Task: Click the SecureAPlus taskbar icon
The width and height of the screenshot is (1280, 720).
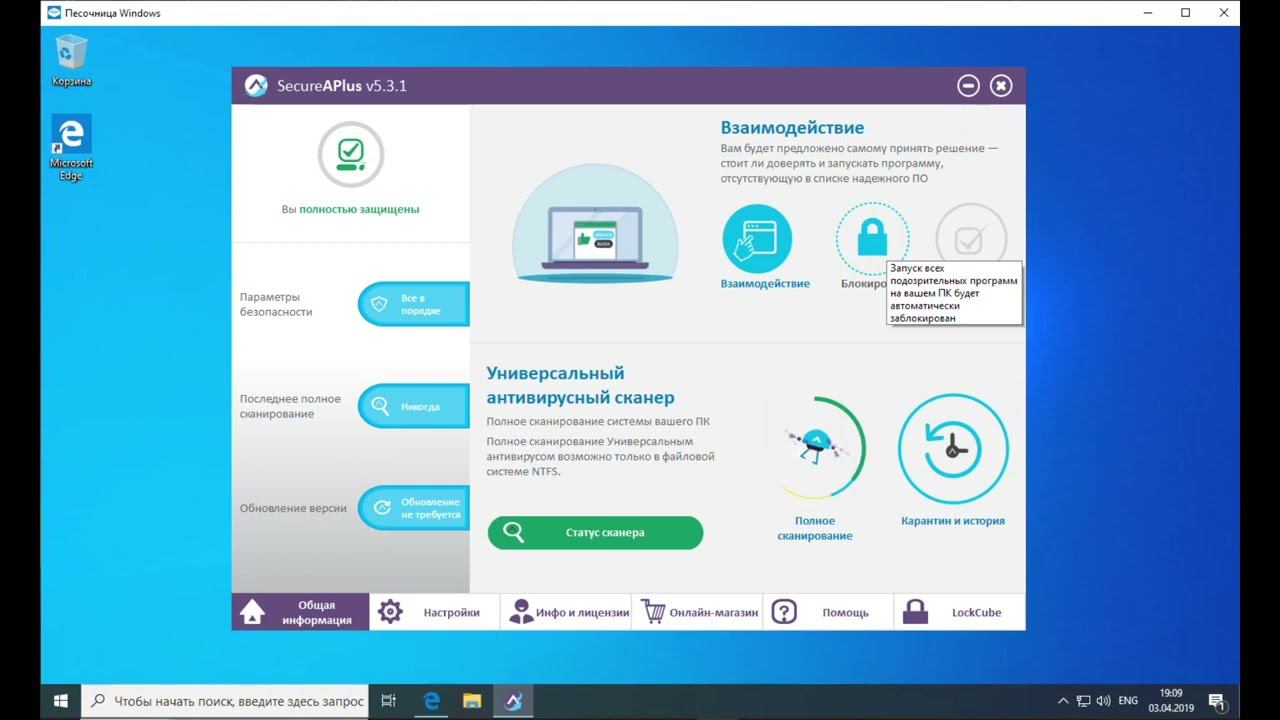Action: 513,701
